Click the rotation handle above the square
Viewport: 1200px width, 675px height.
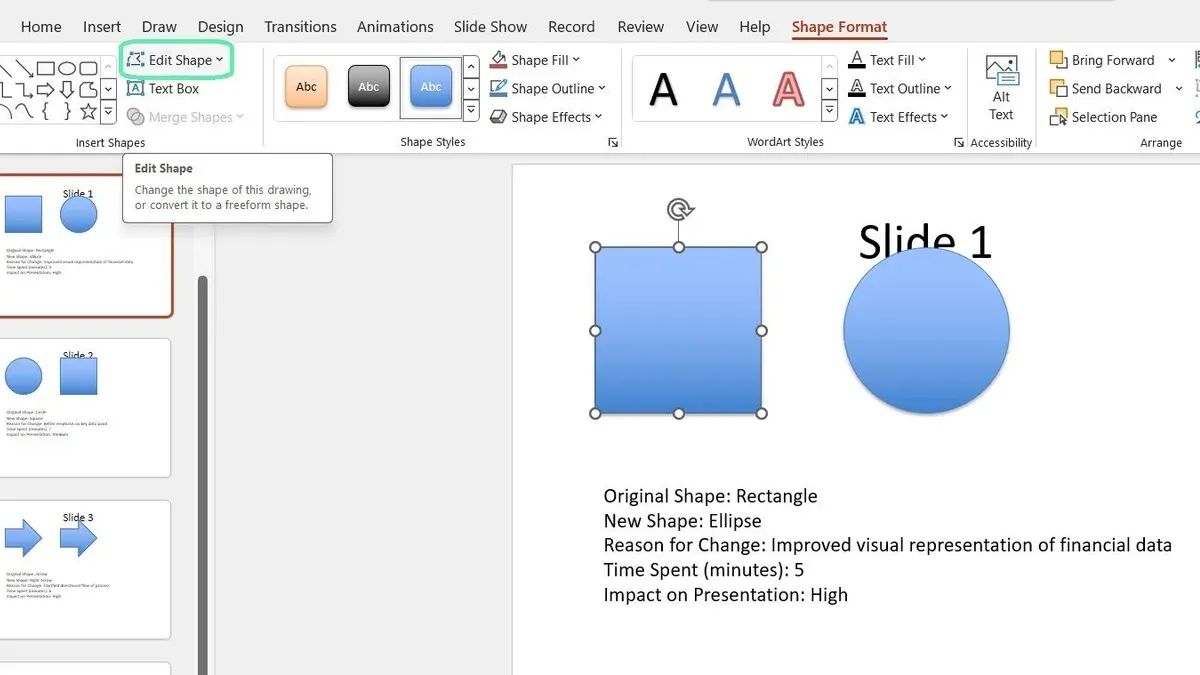(680, 209)
